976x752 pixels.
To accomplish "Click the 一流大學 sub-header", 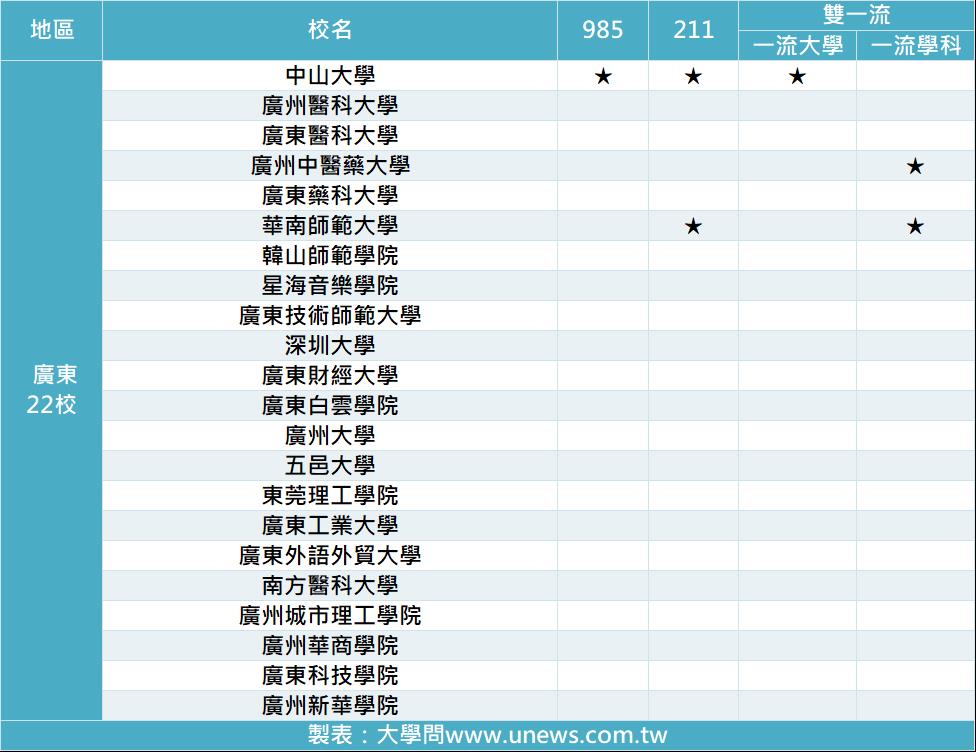I will click(797, 45).
